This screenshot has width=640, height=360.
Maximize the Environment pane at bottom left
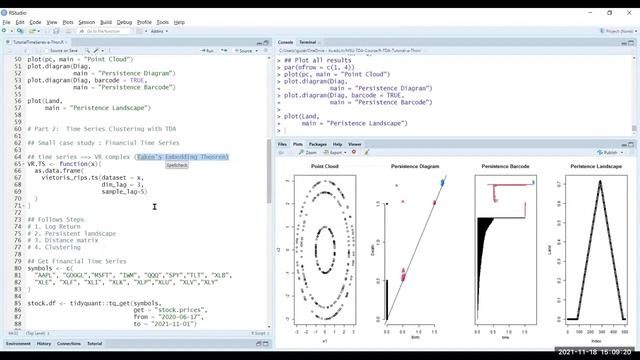click(266, 344)
